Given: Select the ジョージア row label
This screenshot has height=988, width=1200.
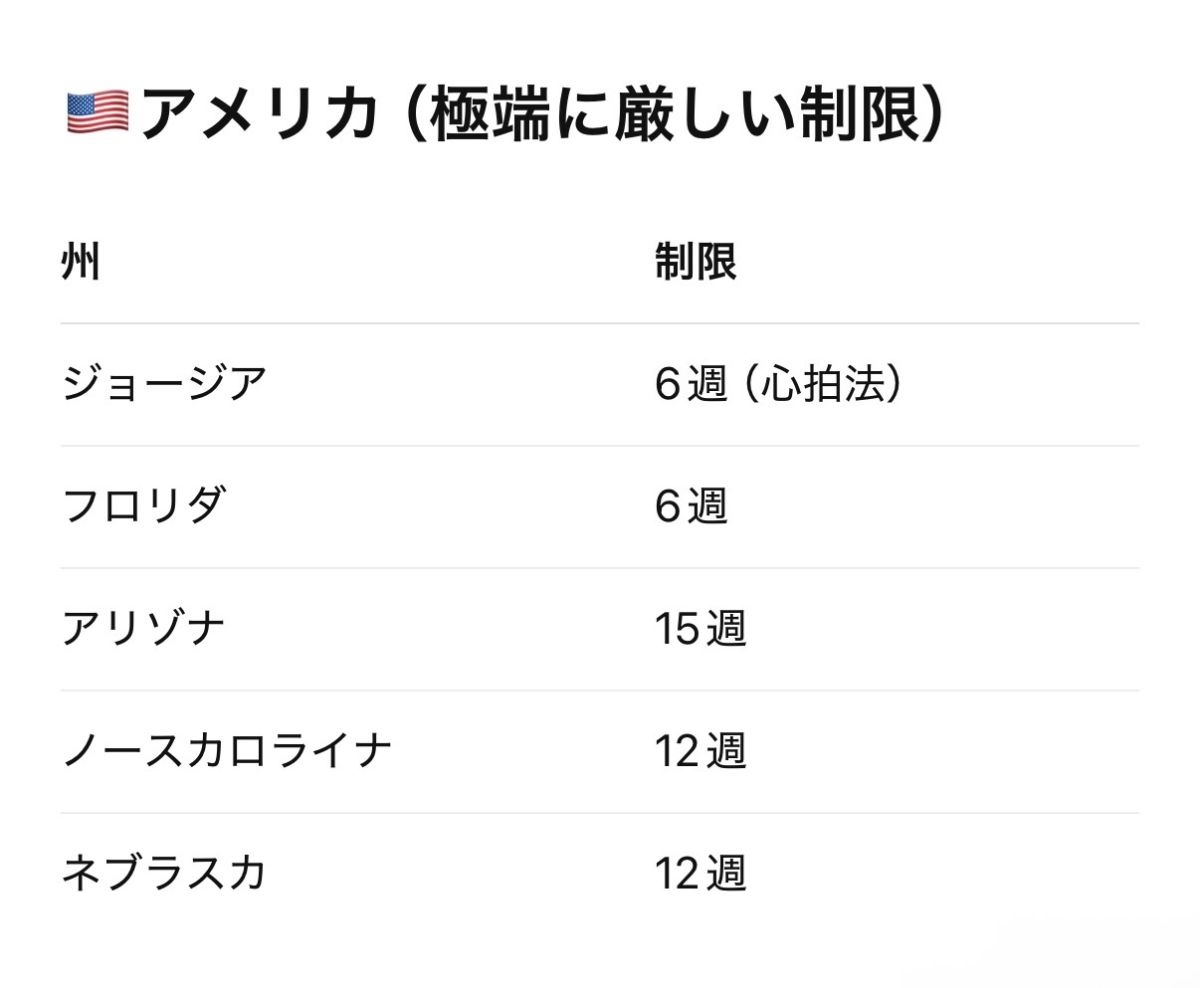Looking at the screenshot, I should point(164,385).
